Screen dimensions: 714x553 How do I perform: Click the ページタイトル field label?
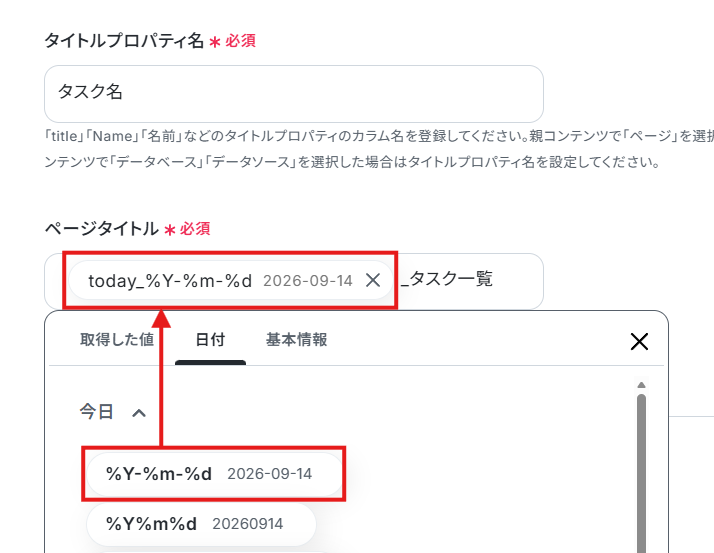101,229
